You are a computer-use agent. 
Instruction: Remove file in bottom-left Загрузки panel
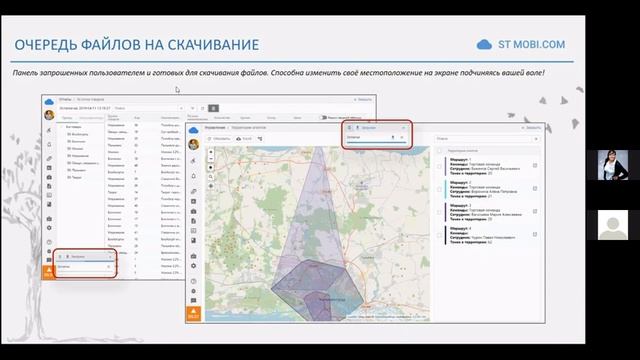[109, 267]
